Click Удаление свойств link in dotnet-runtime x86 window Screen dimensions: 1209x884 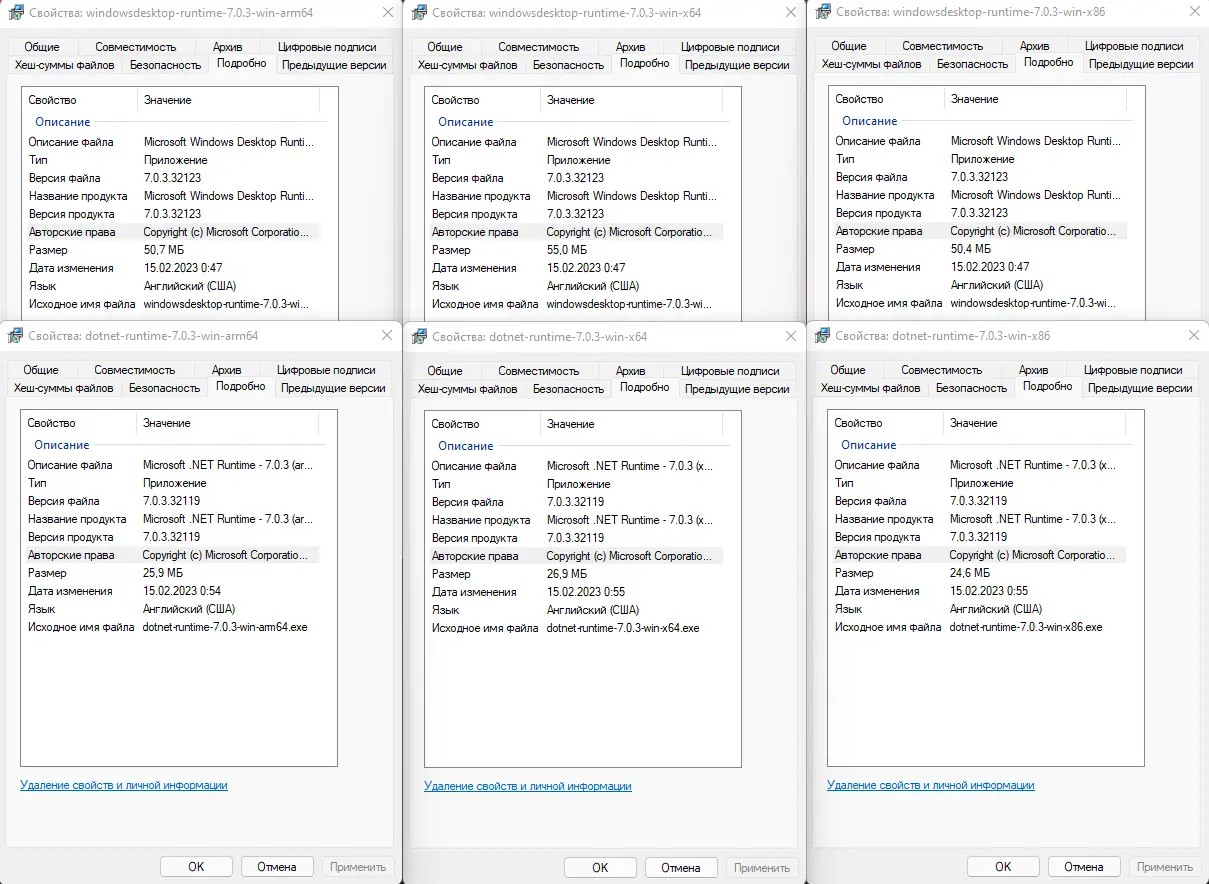(931, 786)
